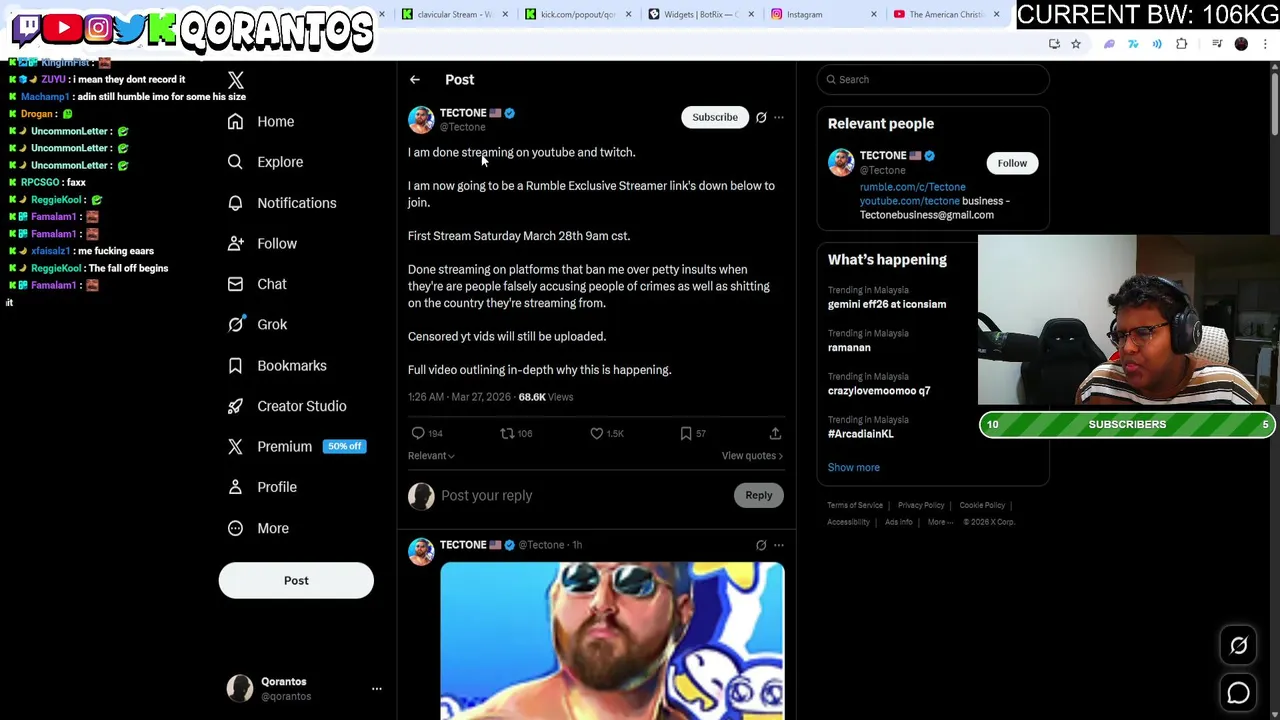Screen dimensions: 1280x720
Task: Open the trending hashtag #ArcadiainKL
Action: click(861, 434)
